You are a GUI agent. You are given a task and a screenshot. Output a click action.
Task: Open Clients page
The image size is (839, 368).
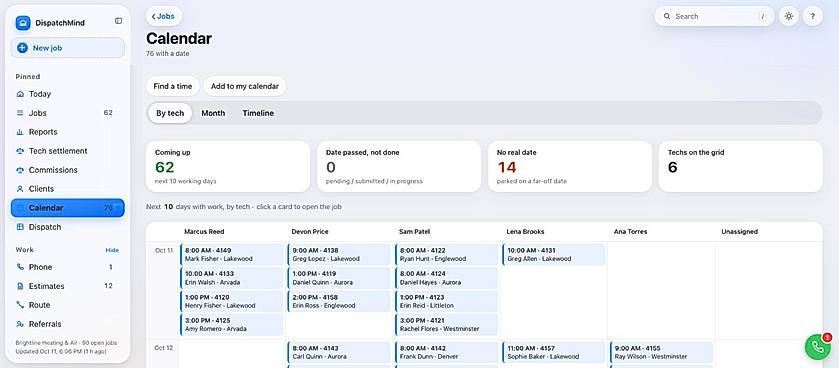(67, 189)
